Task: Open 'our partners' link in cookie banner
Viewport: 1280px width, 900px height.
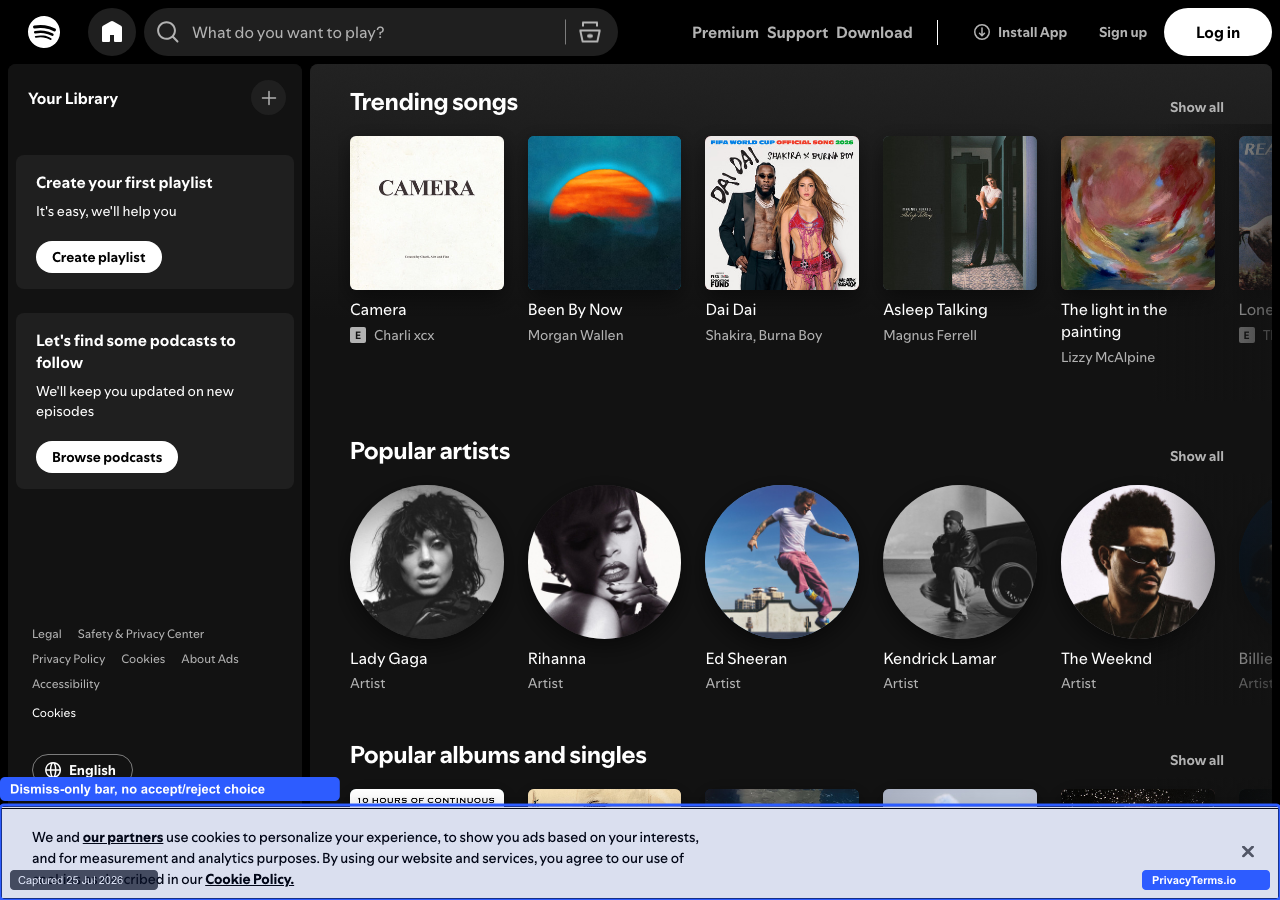Action: [123, 837]
